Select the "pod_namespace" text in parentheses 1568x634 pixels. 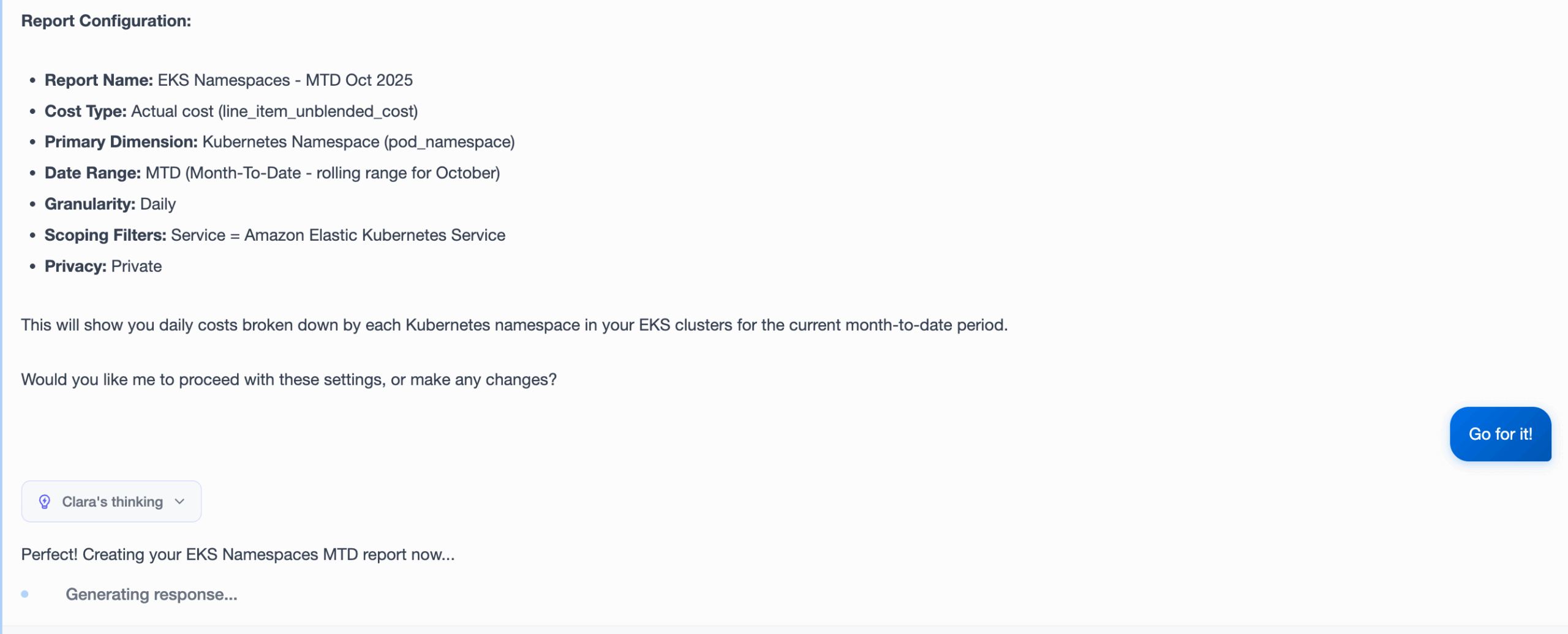[450, 142]
